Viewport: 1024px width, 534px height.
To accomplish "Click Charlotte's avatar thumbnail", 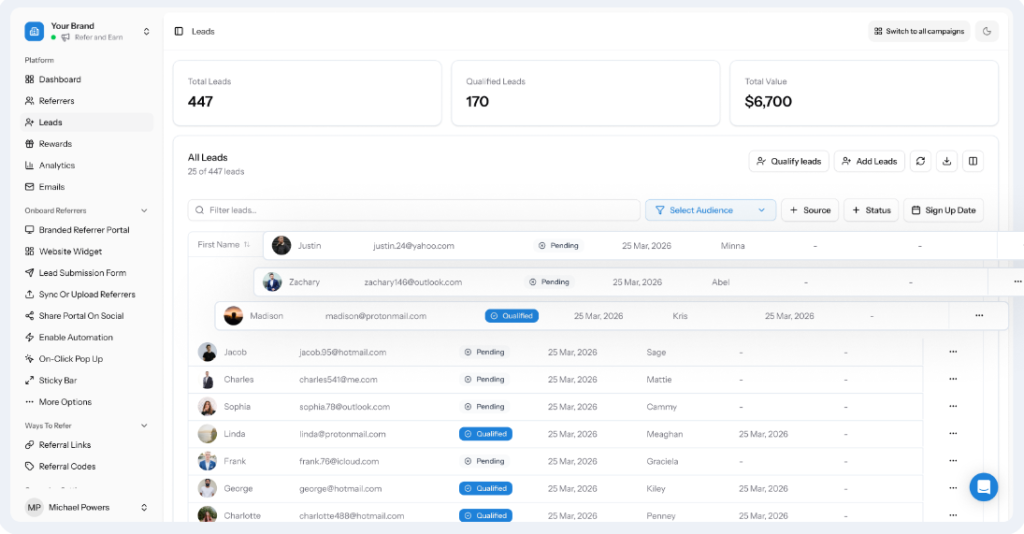I will pos(207,515).
